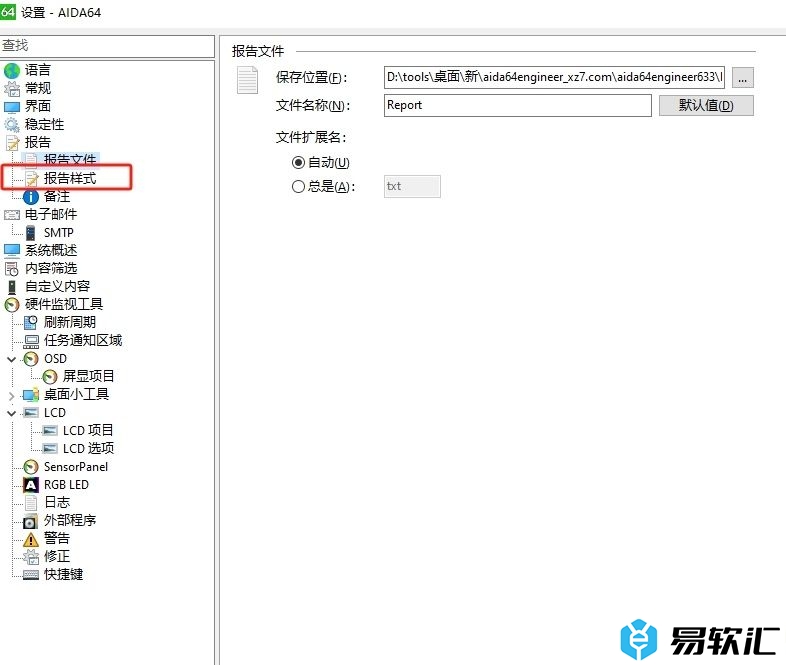786x665 pixels.
Task: Click the envelope icon beside 电子邮件
Action: click(x=12, y=215)
